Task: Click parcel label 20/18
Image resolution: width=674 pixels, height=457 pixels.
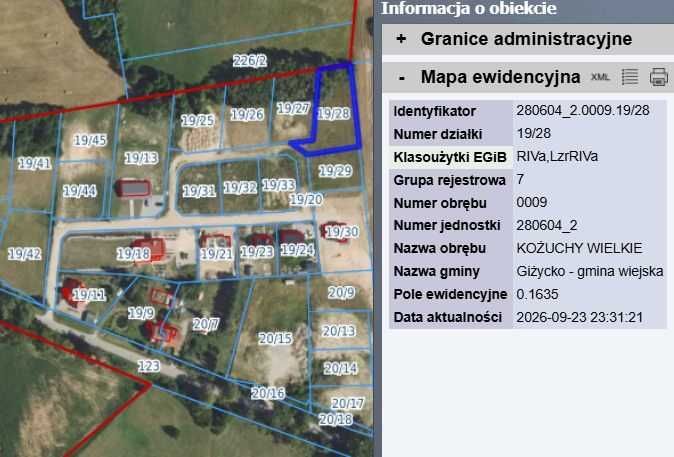Action: [335, 419]
